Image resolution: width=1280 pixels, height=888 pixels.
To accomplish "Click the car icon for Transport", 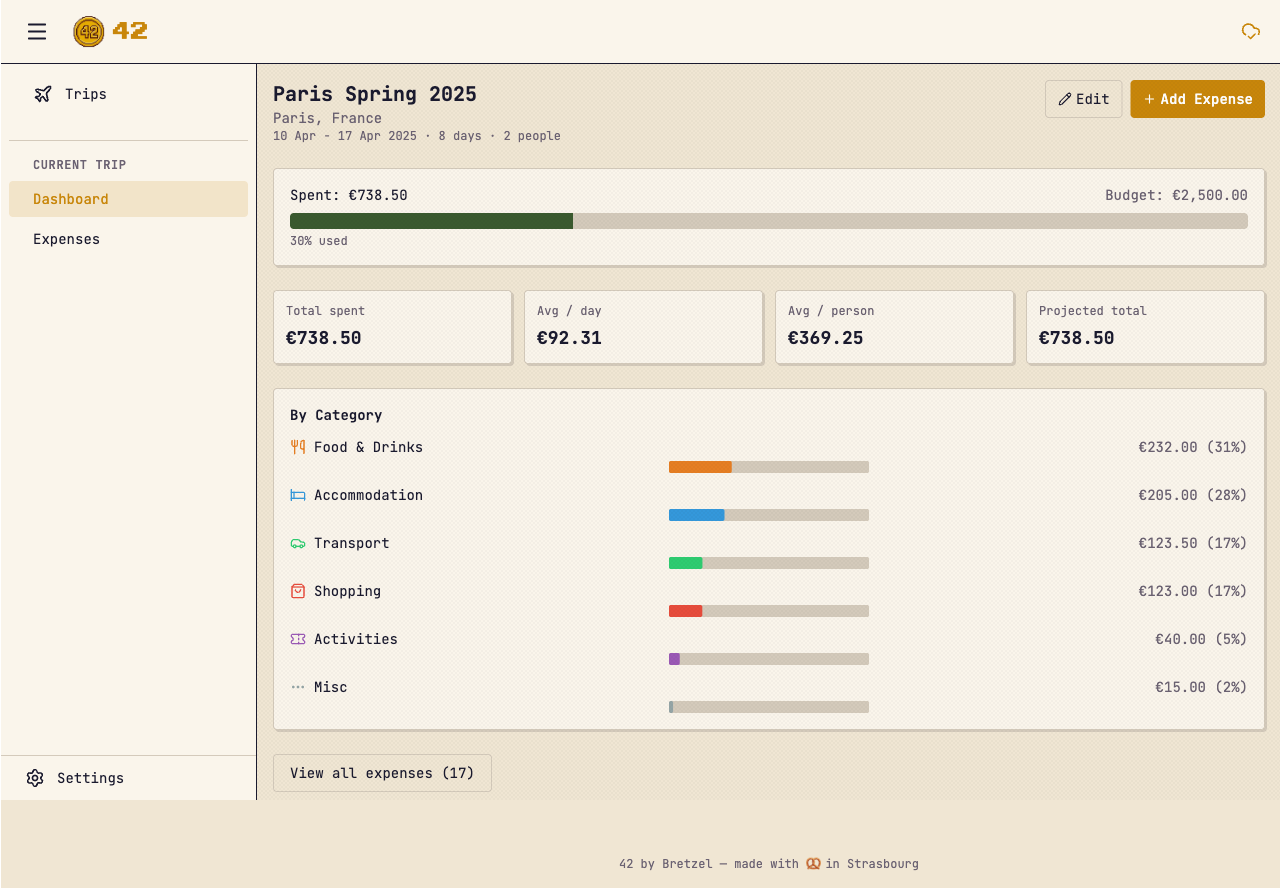I will click(297, 543).
